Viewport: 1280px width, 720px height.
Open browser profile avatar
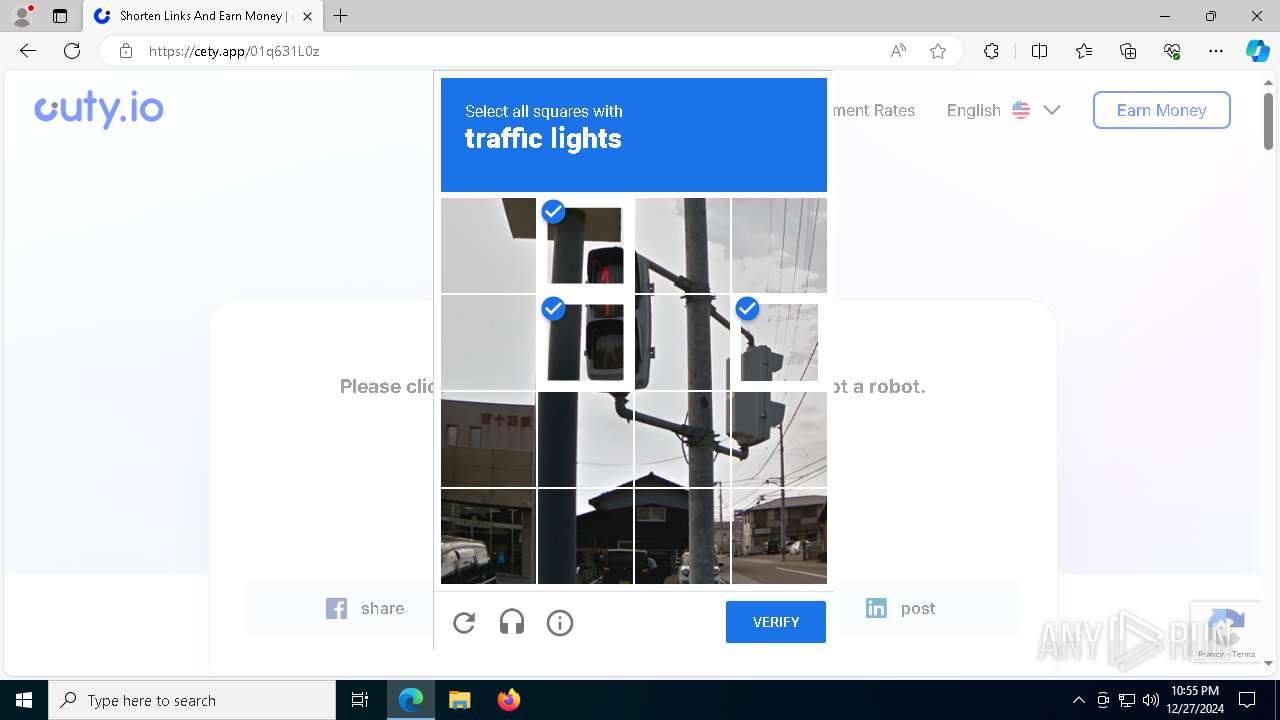coord(22,16)
